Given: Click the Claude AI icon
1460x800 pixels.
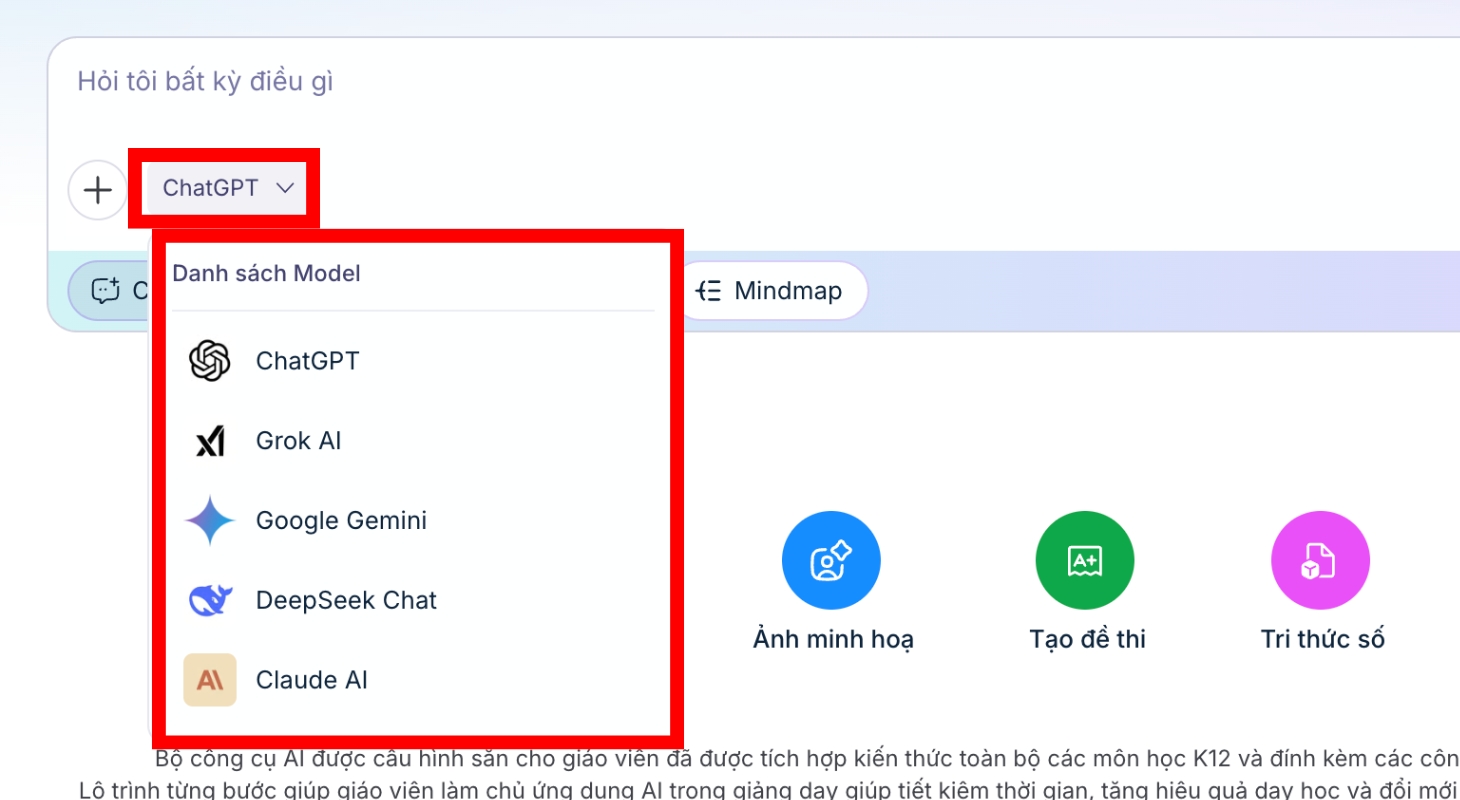Looking at the screenshot, I should (x=208, y=680).
